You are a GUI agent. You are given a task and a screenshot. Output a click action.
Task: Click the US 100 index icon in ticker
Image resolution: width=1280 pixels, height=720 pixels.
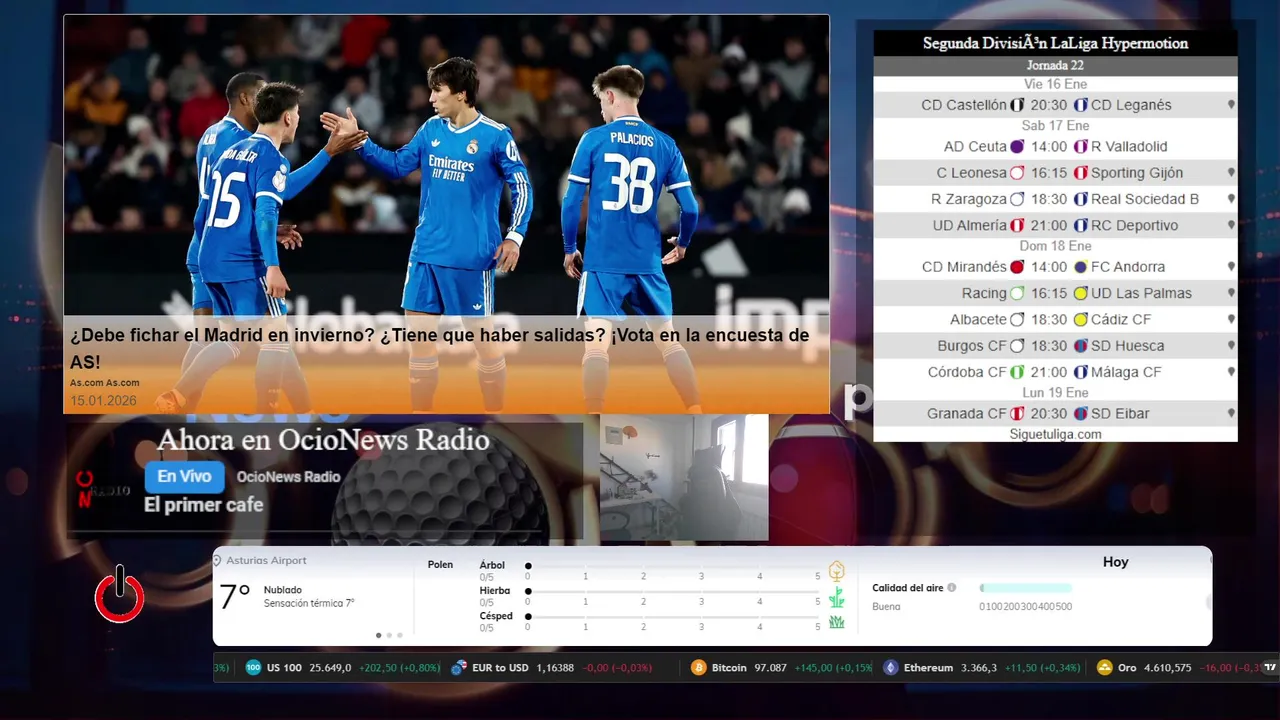[253, 668]
